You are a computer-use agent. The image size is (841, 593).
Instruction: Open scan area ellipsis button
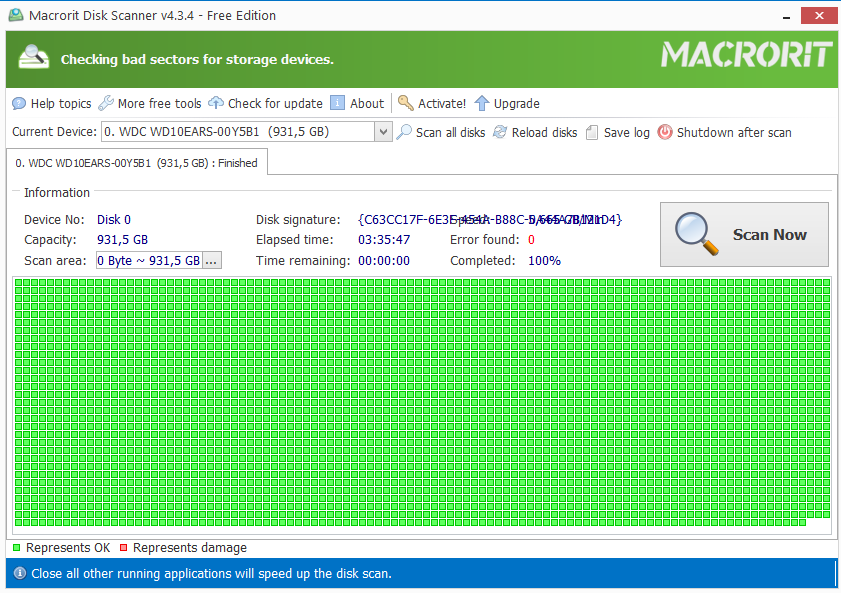coord(211,261)
